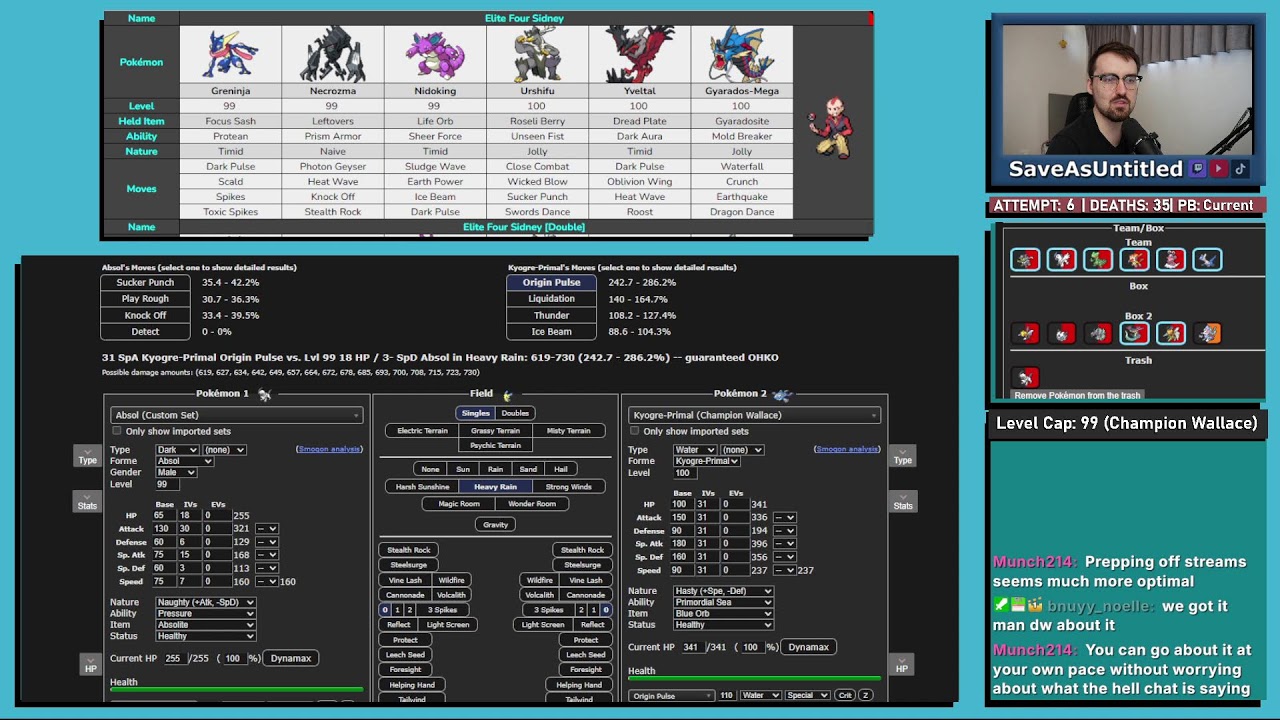Check Only show imported sets for Pokémon 1
This screenshot has height=720, width=1280.
click(x=117, y=431)
